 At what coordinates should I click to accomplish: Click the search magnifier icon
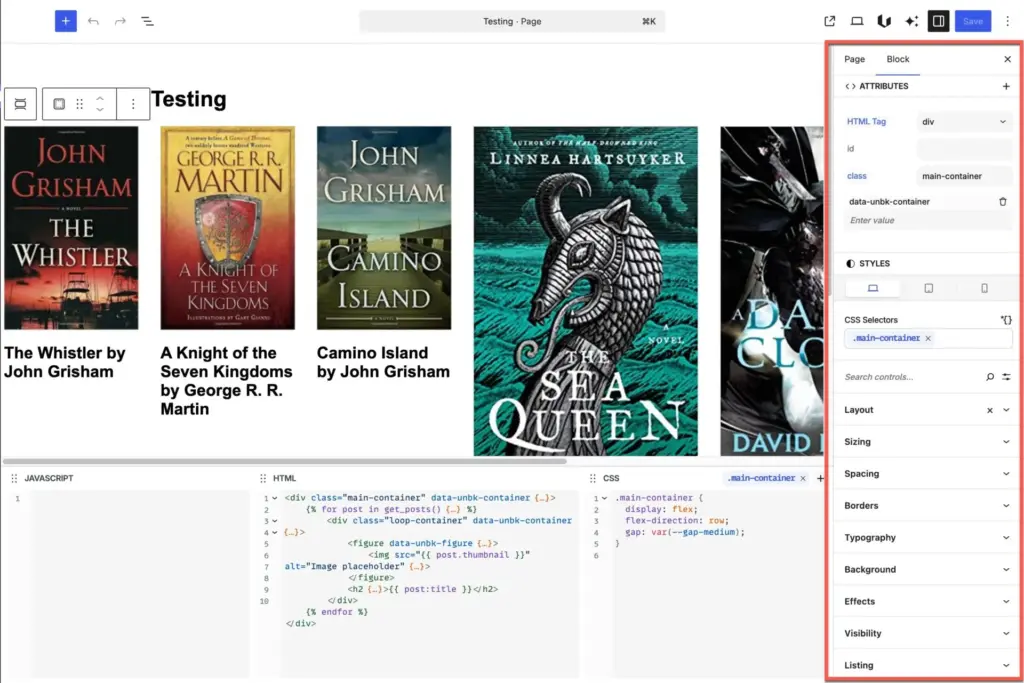(x=990, y=377)
